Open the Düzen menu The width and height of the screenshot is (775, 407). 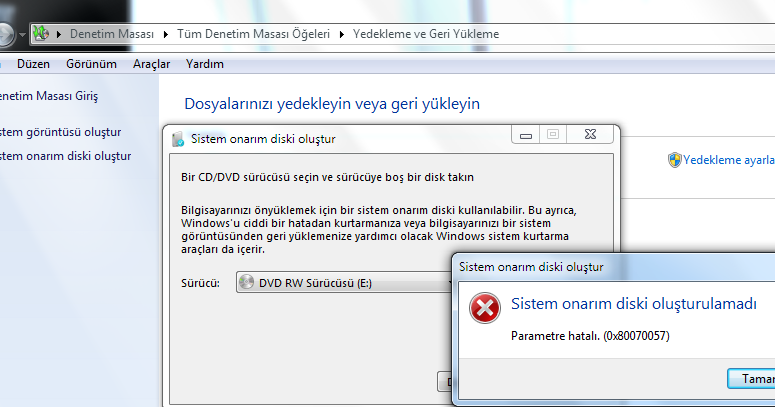click(x=33, y=64)
